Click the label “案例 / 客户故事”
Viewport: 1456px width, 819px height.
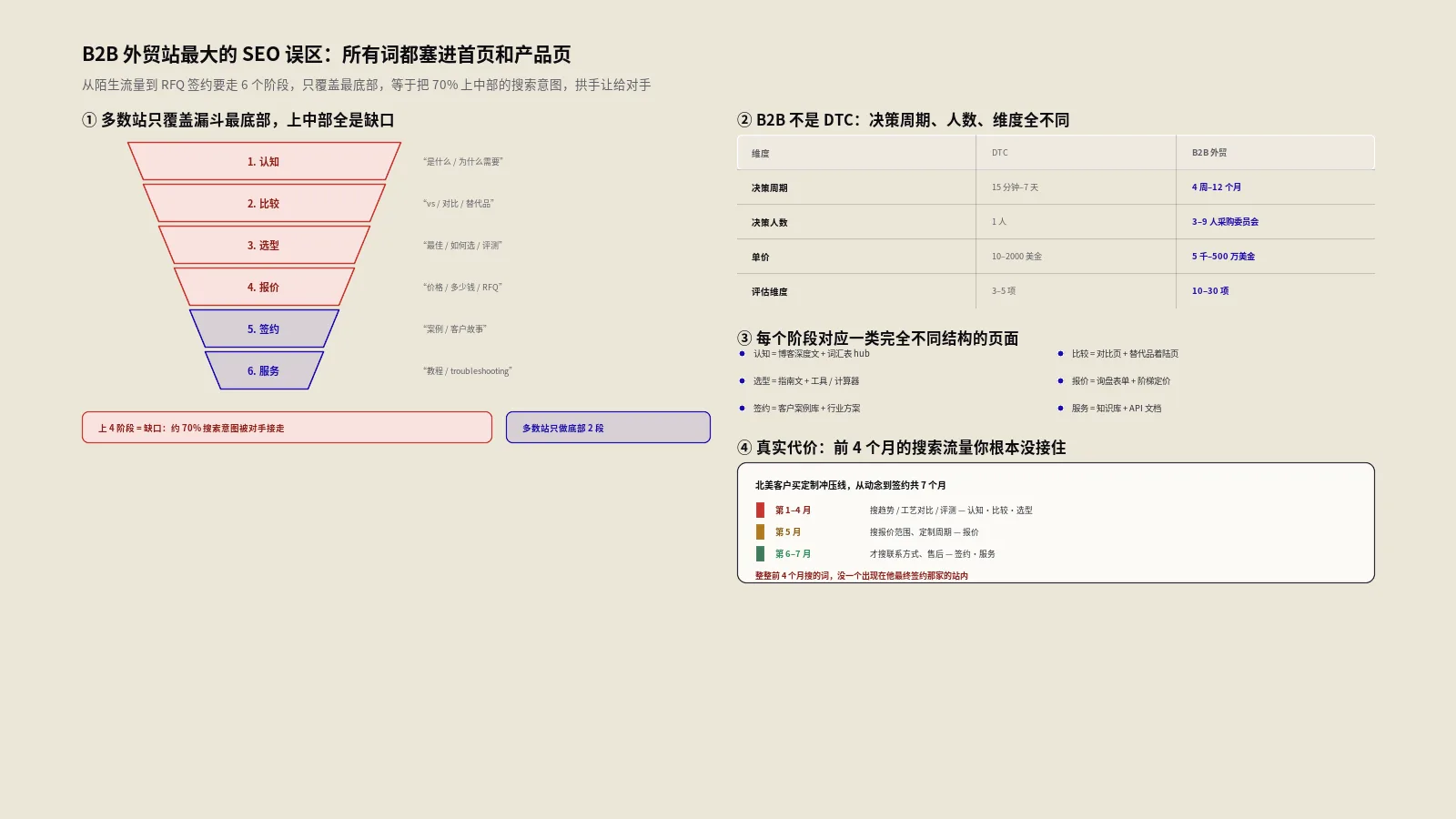(454, 329)
